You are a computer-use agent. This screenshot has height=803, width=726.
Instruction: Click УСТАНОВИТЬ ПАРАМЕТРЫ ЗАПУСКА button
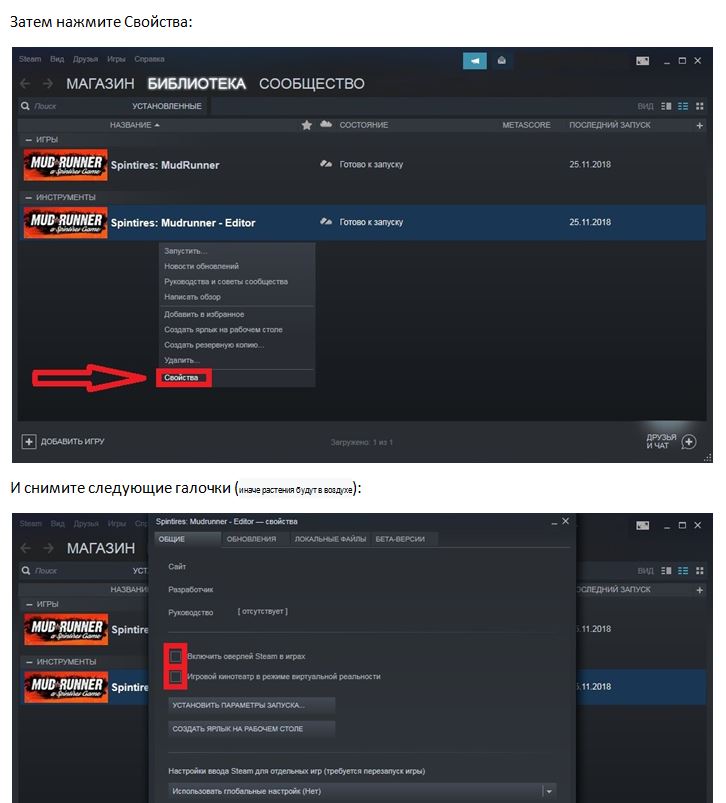point(252,705)
